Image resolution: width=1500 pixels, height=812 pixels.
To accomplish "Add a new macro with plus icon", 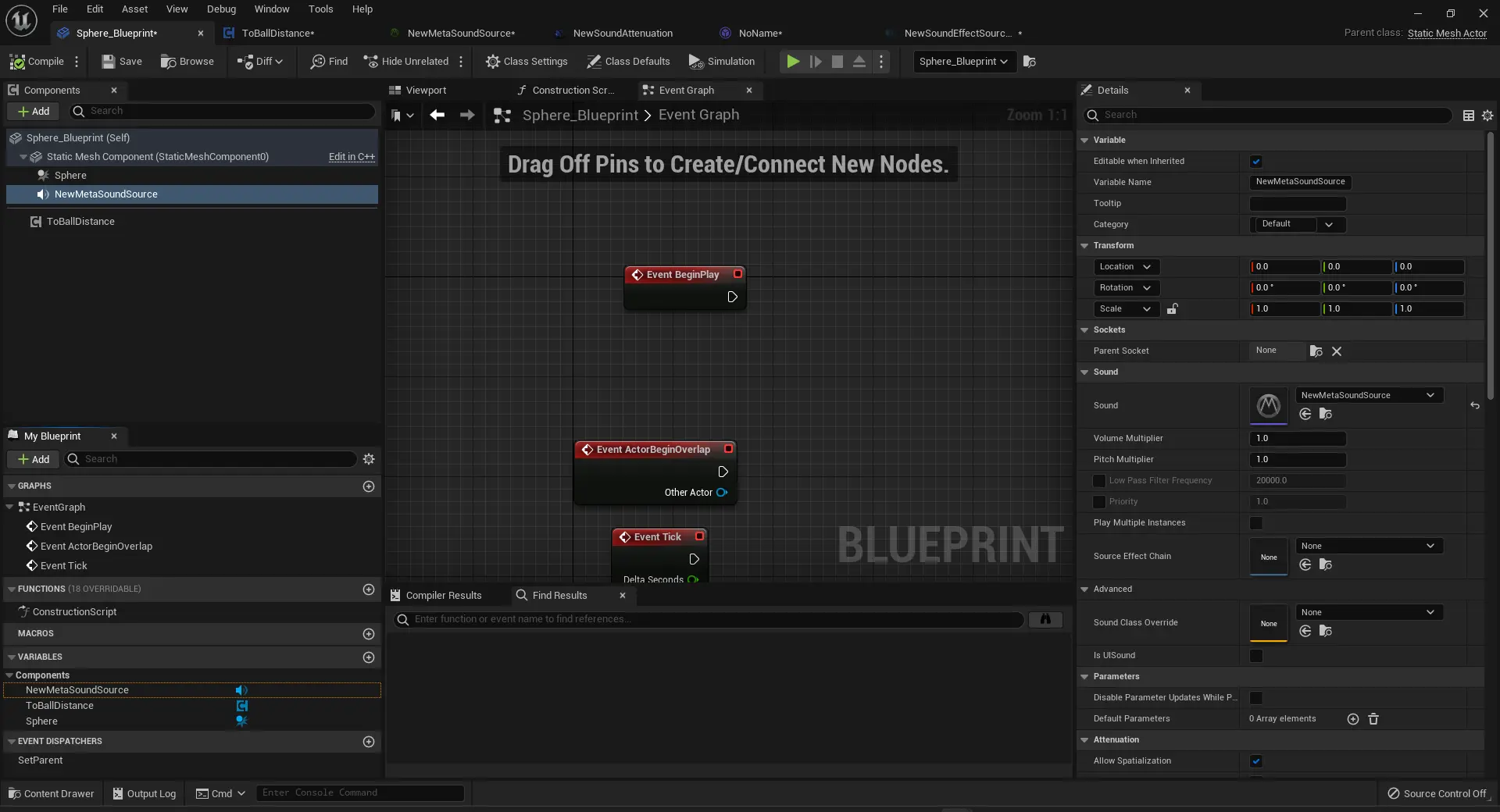I will click(x=369, y=634).
